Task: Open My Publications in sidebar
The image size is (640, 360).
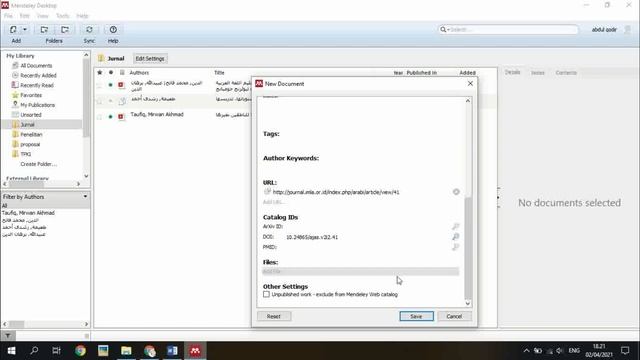Action: pyautogui.click(x=37, y=105)
